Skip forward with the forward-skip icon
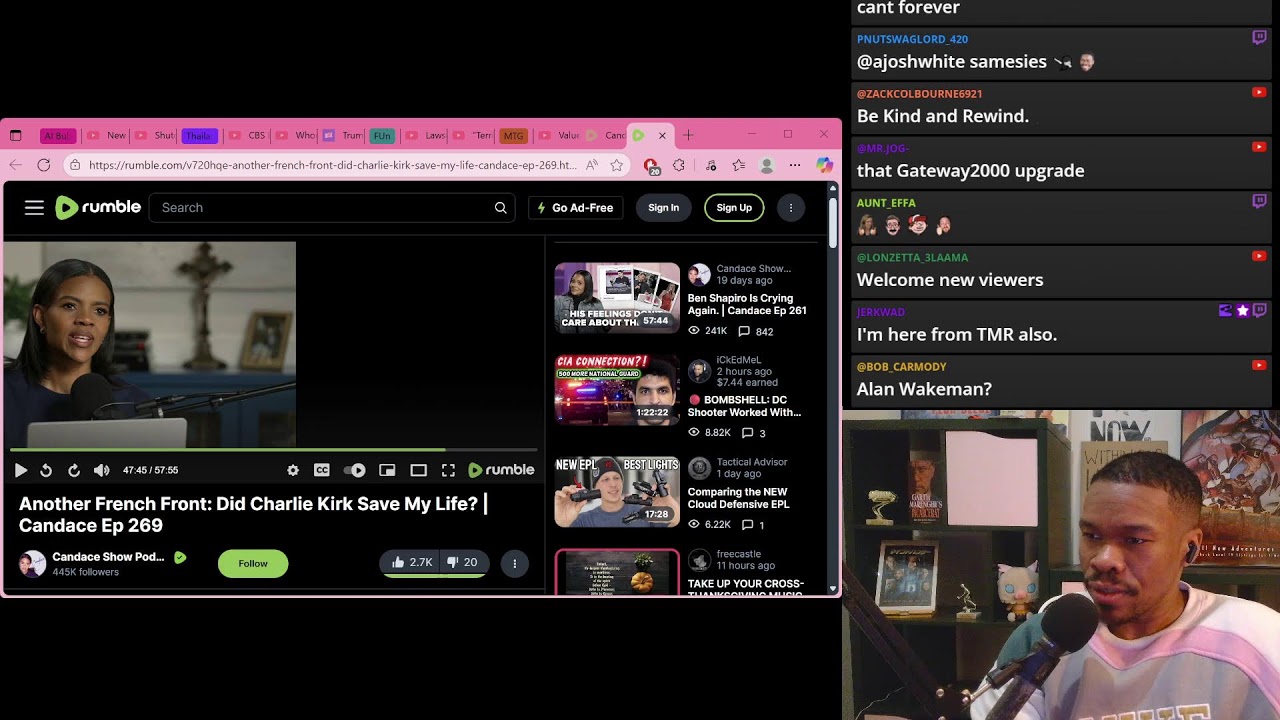This screenshot has width=1280, height=720. point(74,470)
